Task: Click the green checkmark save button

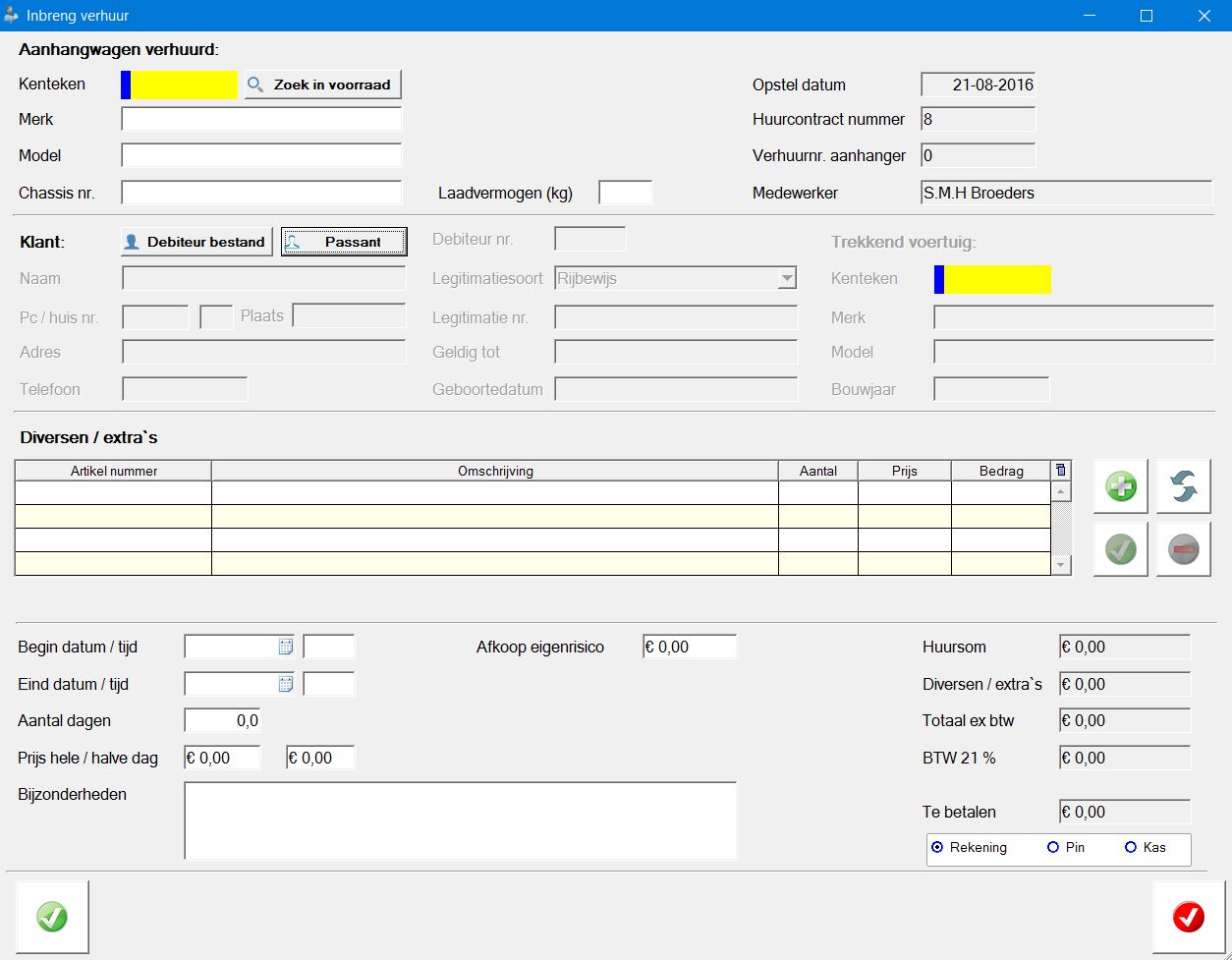Action: click(x=52, y=917)
